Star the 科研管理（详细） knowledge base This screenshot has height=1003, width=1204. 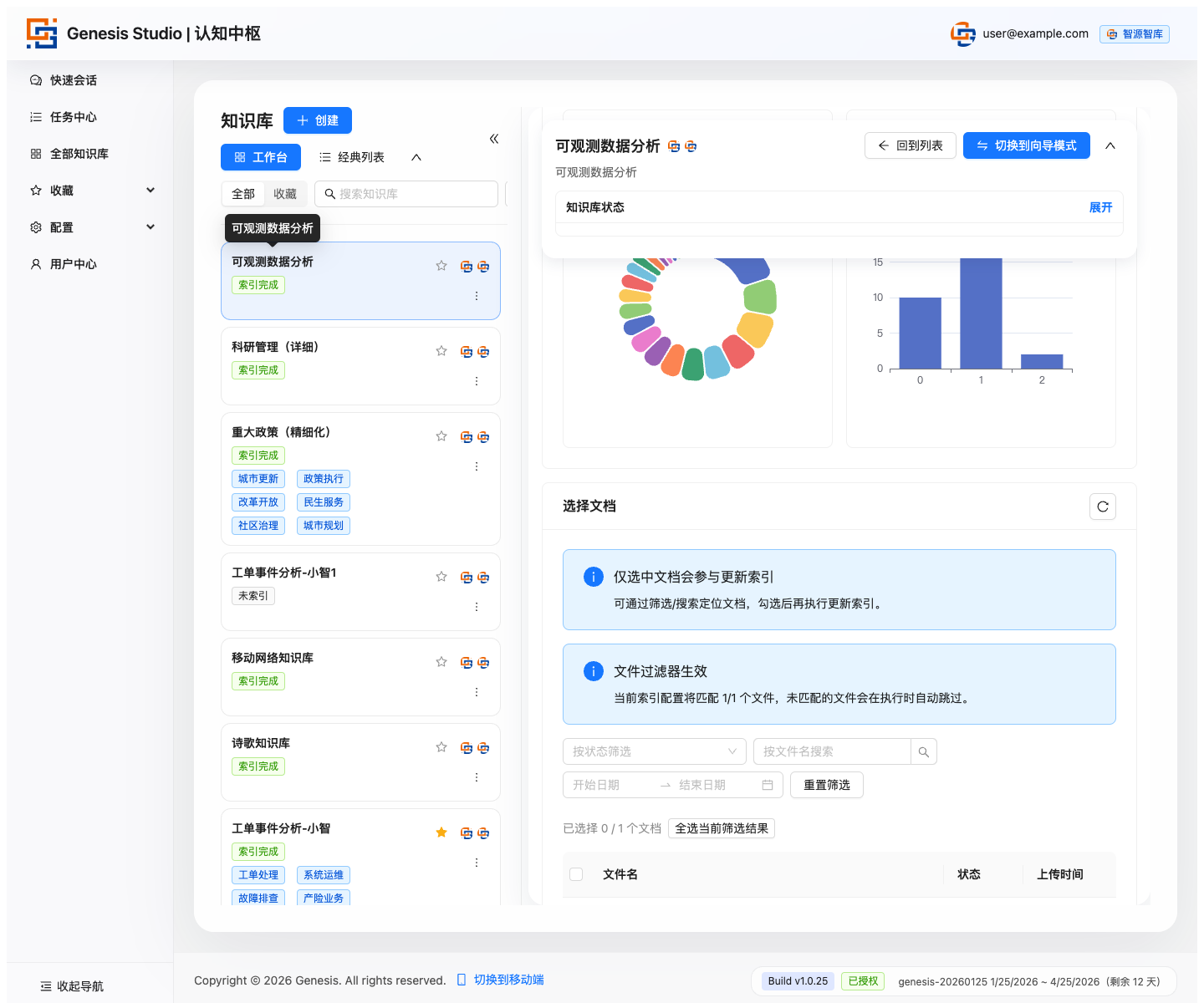tap(441, 351)
